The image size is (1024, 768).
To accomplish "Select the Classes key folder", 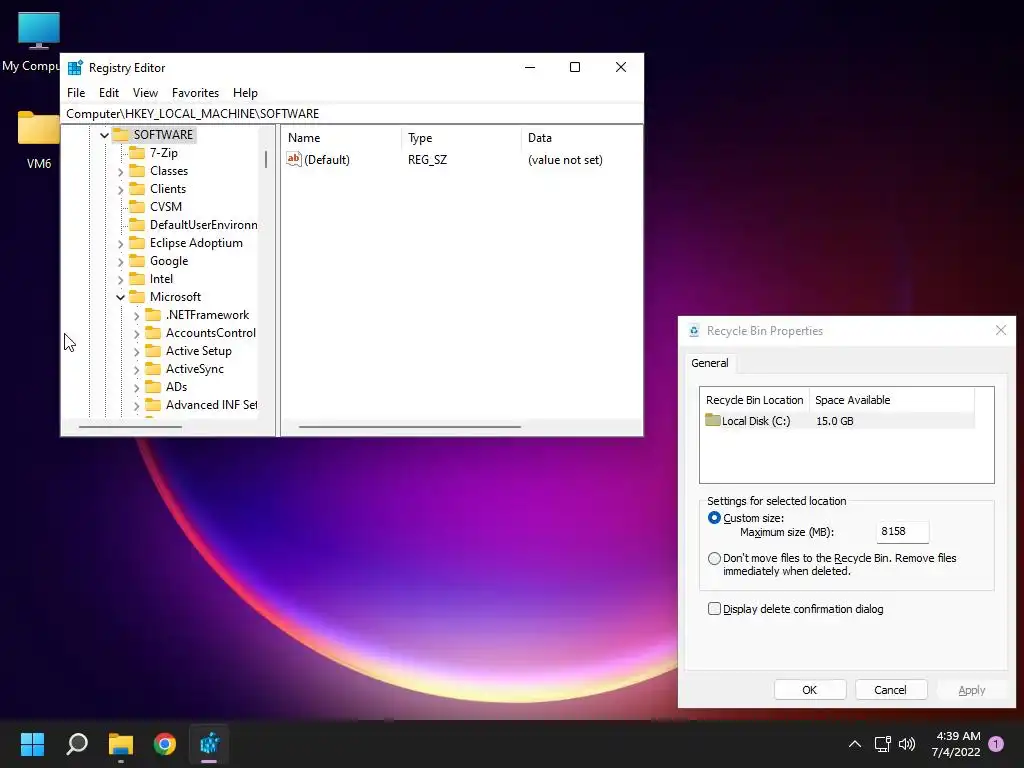I will click(x=137, y=170).
